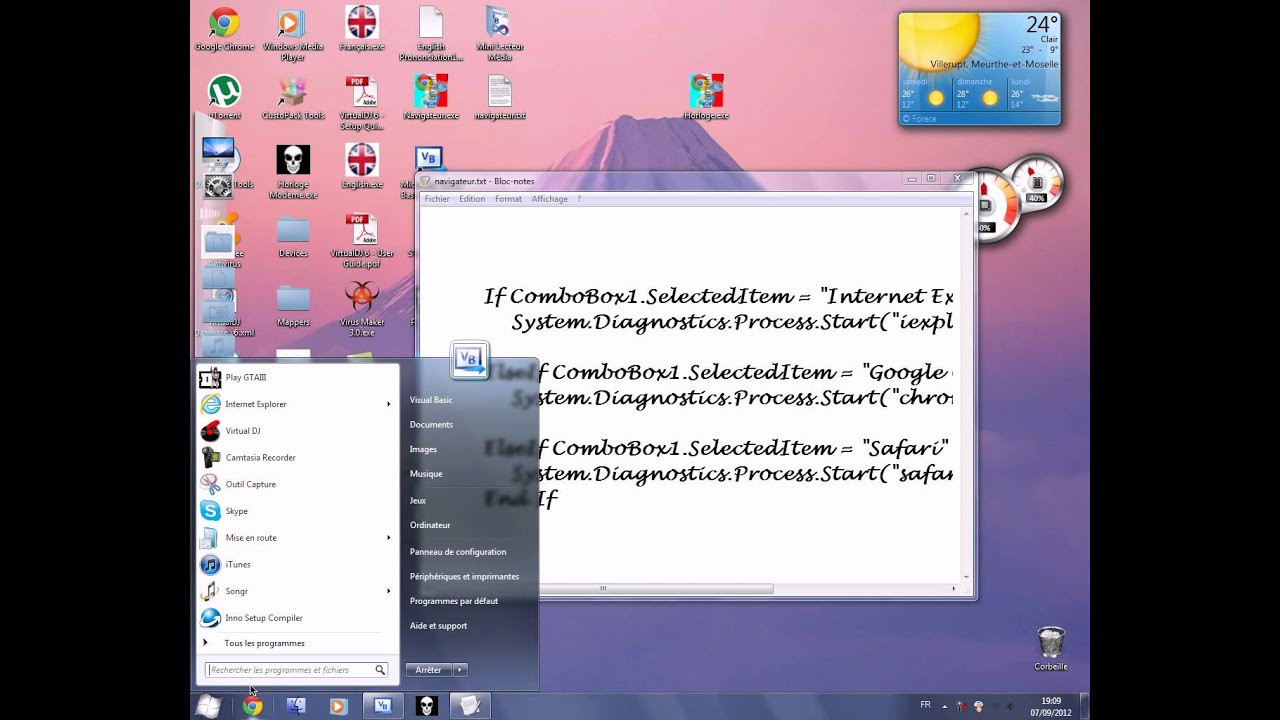Screen dimensions: 1280x720
Task: Select the navigateur.txt desktop file icon
Action: pyautogui.click(x=499, y=98)
